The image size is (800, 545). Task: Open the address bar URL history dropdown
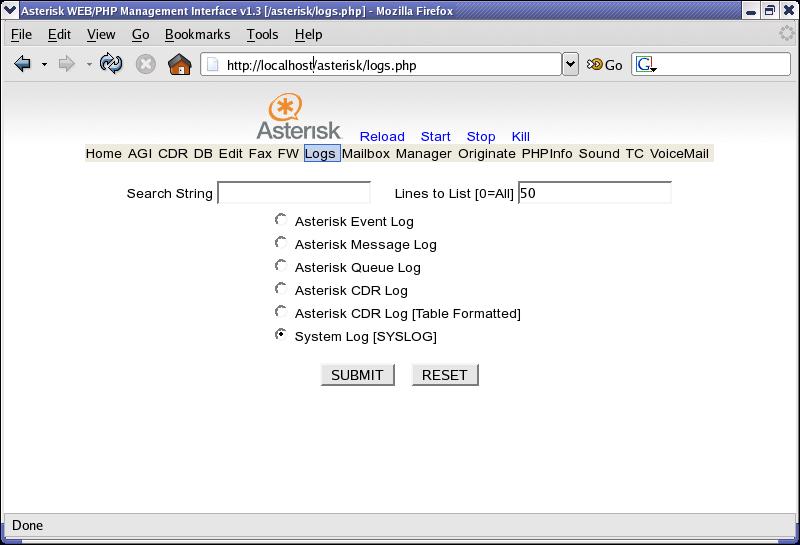click(570, 65)
